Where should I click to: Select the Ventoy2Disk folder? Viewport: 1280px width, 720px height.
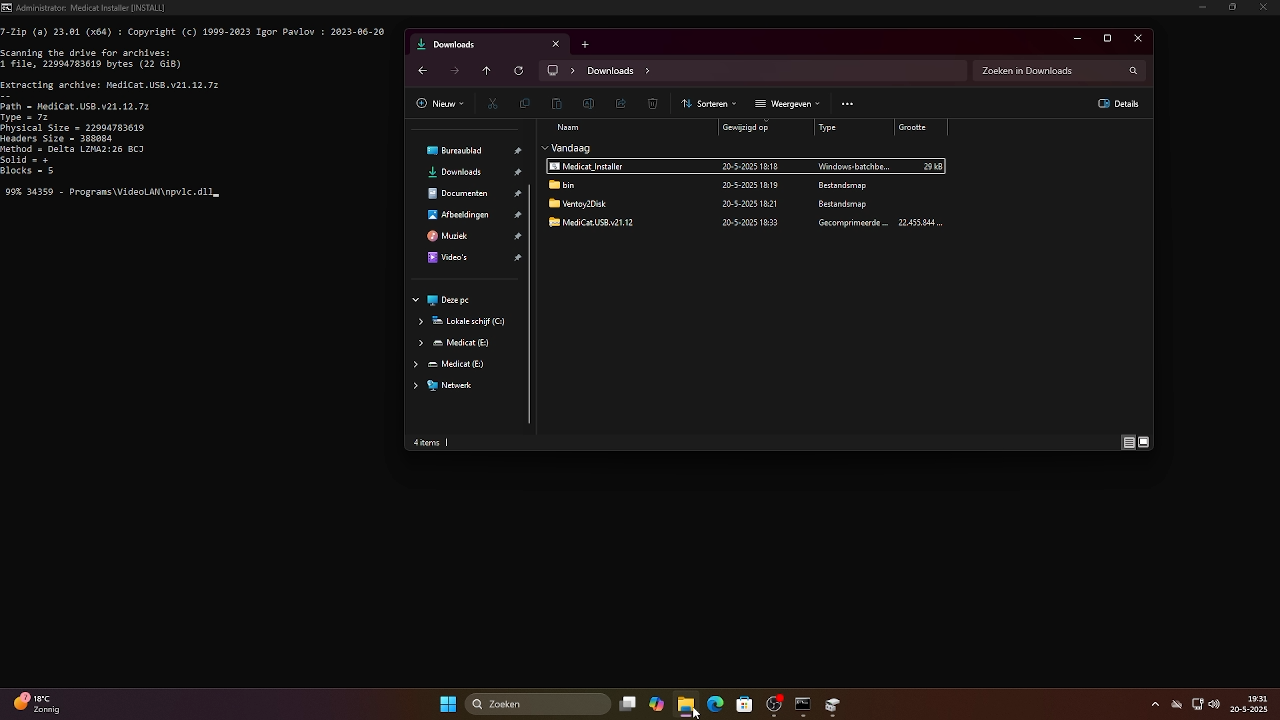(746, 204)
